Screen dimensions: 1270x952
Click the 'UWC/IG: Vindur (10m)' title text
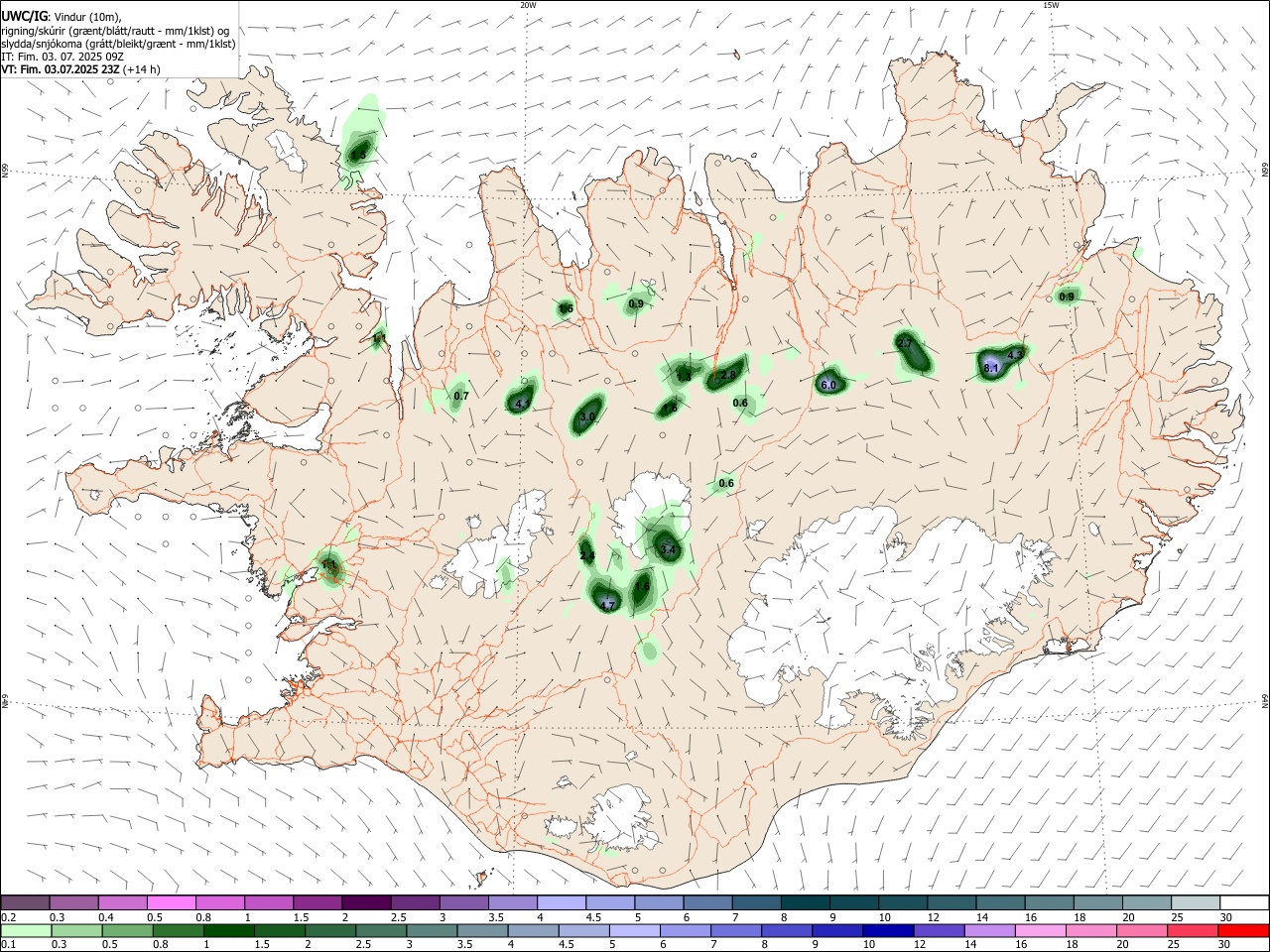click(x=61, y=17)
